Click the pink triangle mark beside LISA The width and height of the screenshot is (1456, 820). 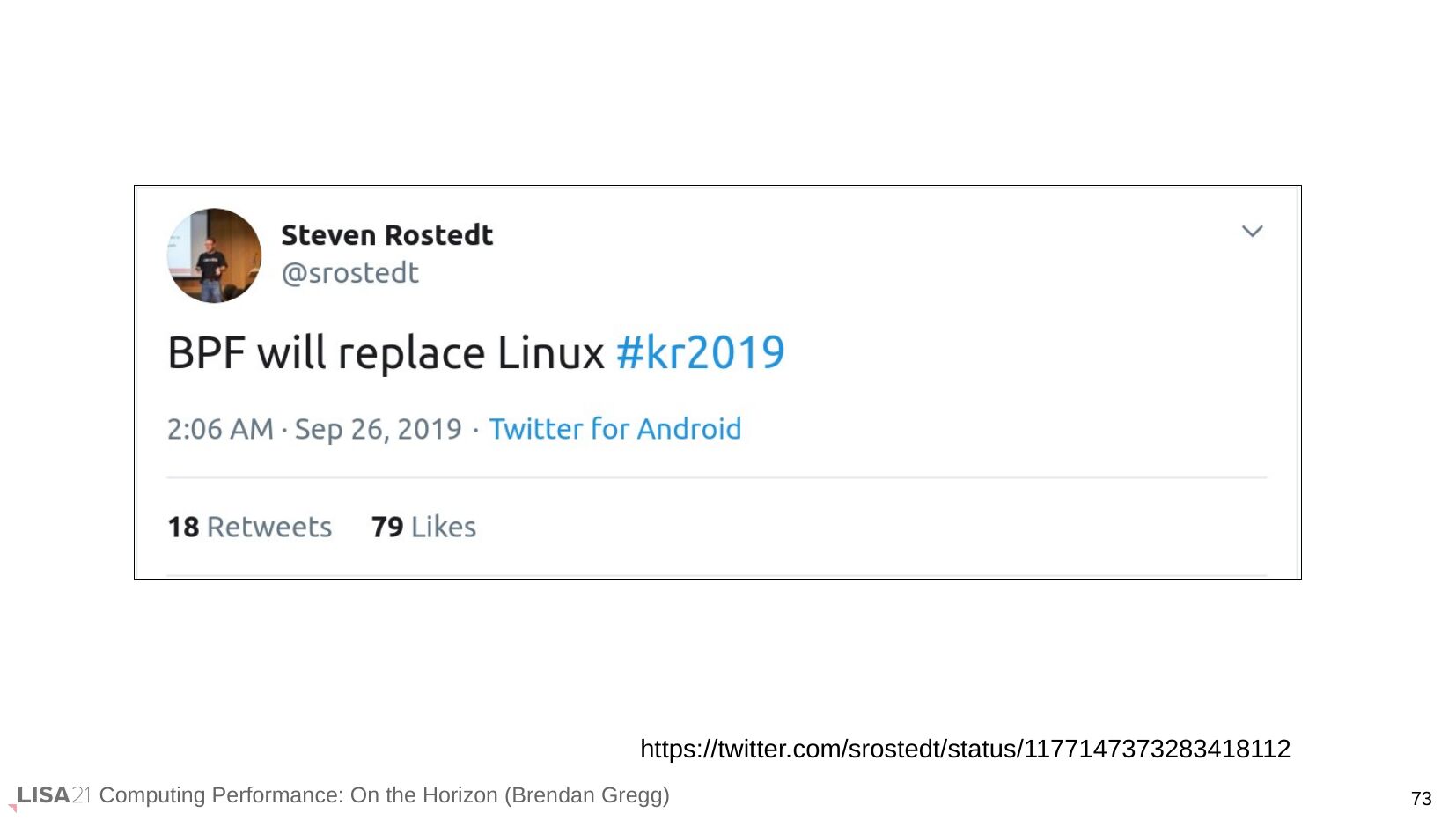(12, 807)
